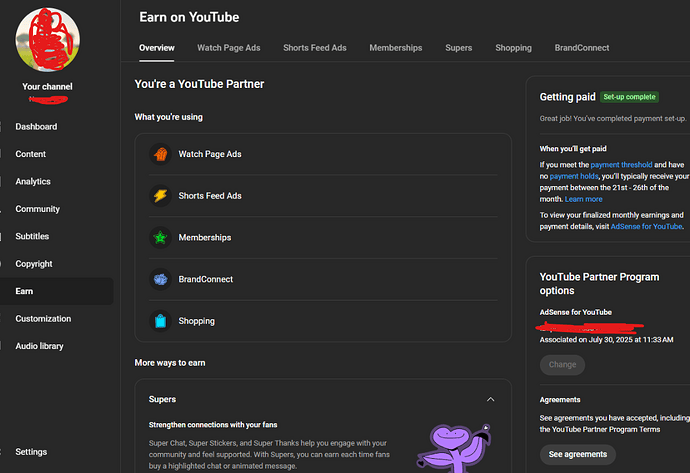Click the "Earn on YouTube" page title
Screen dimensions: 690x473
click(189, 17)
